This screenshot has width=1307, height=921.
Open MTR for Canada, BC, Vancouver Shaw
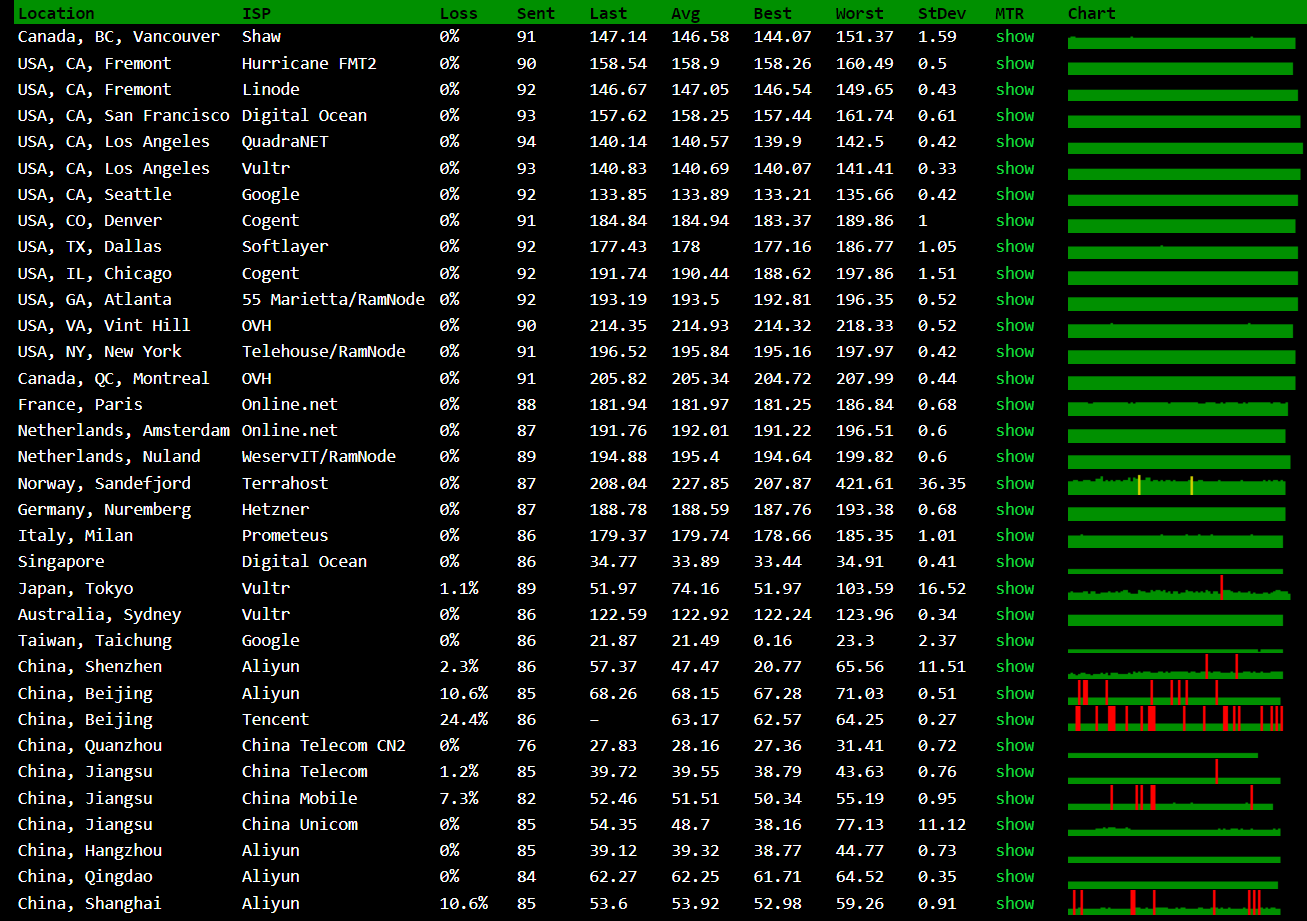coord(1015,37)
